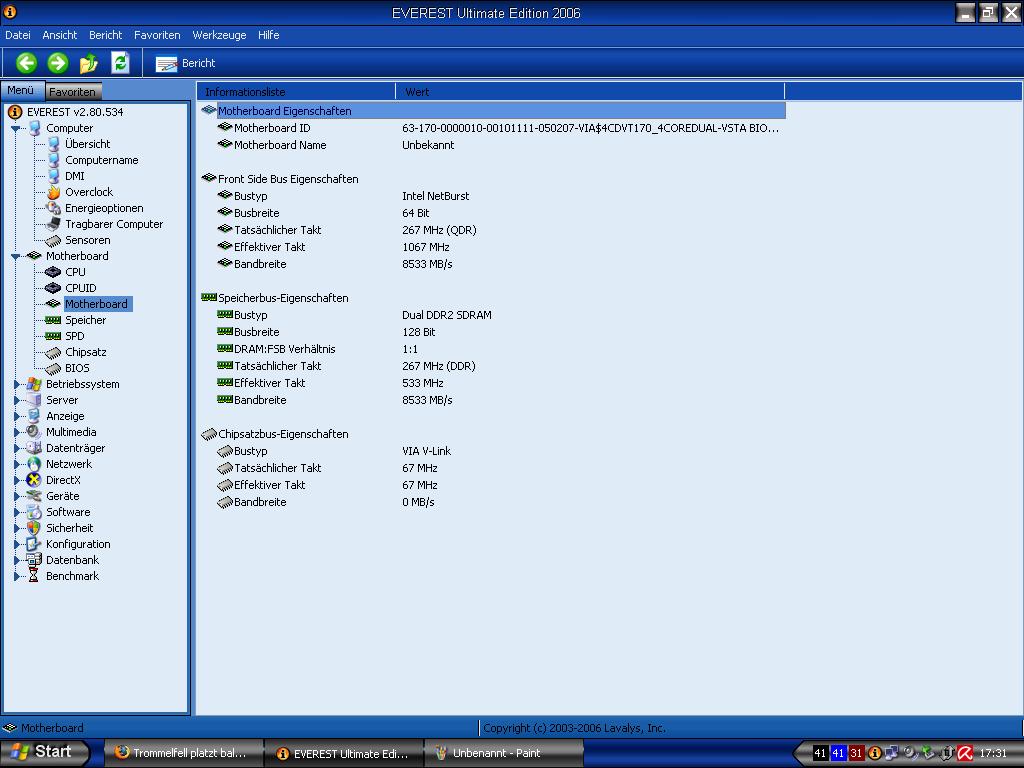Click the VIA V-Link value
1024x768 pixels.
(x=426, y=451)
